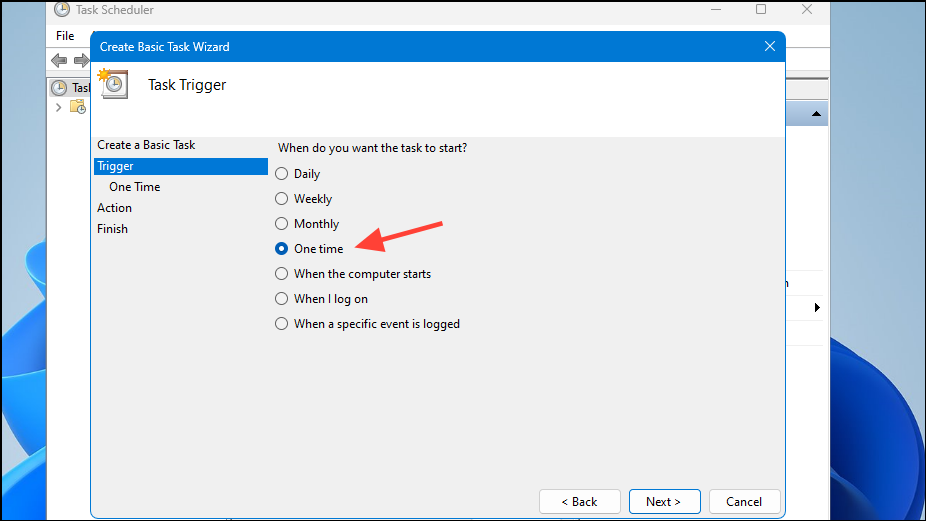
Task: Click the Task Scheduler Library folder icon
Action: 78,107
